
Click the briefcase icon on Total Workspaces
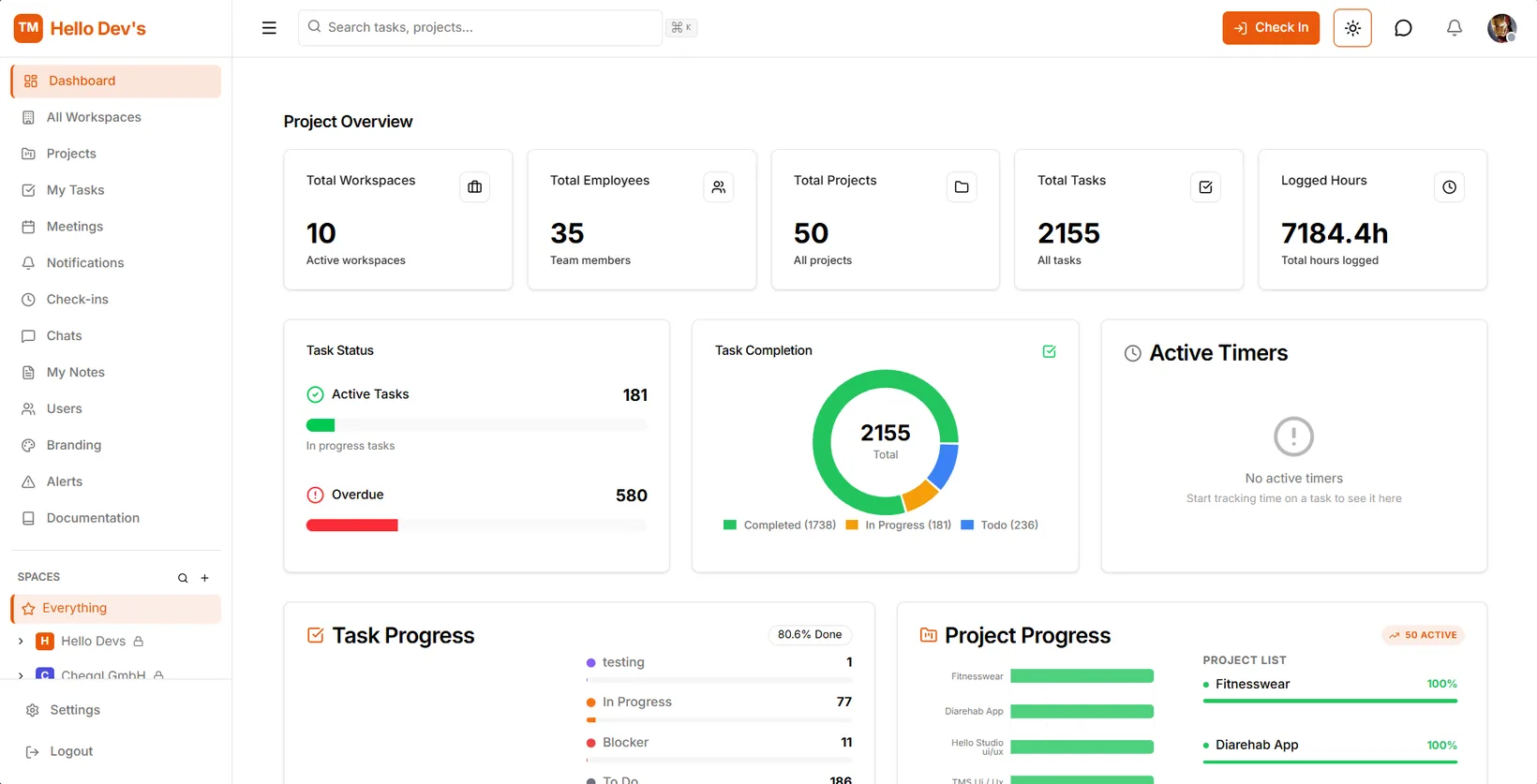tap(475, 187)
